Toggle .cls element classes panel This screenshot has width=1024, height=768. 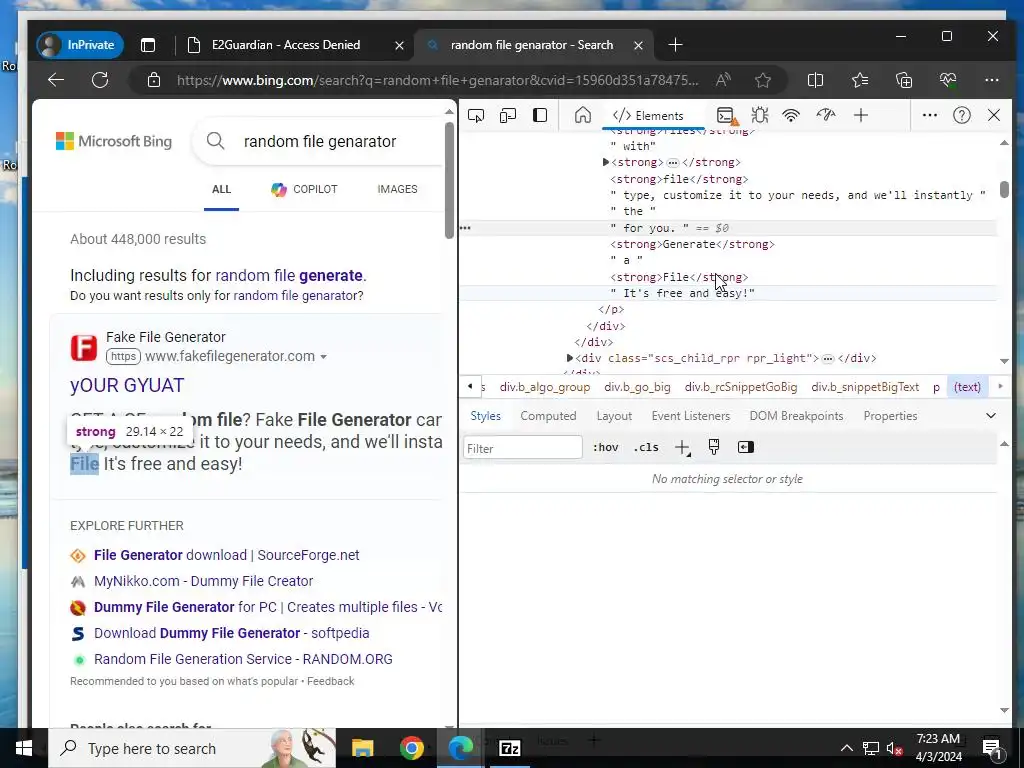click(646, 447)
